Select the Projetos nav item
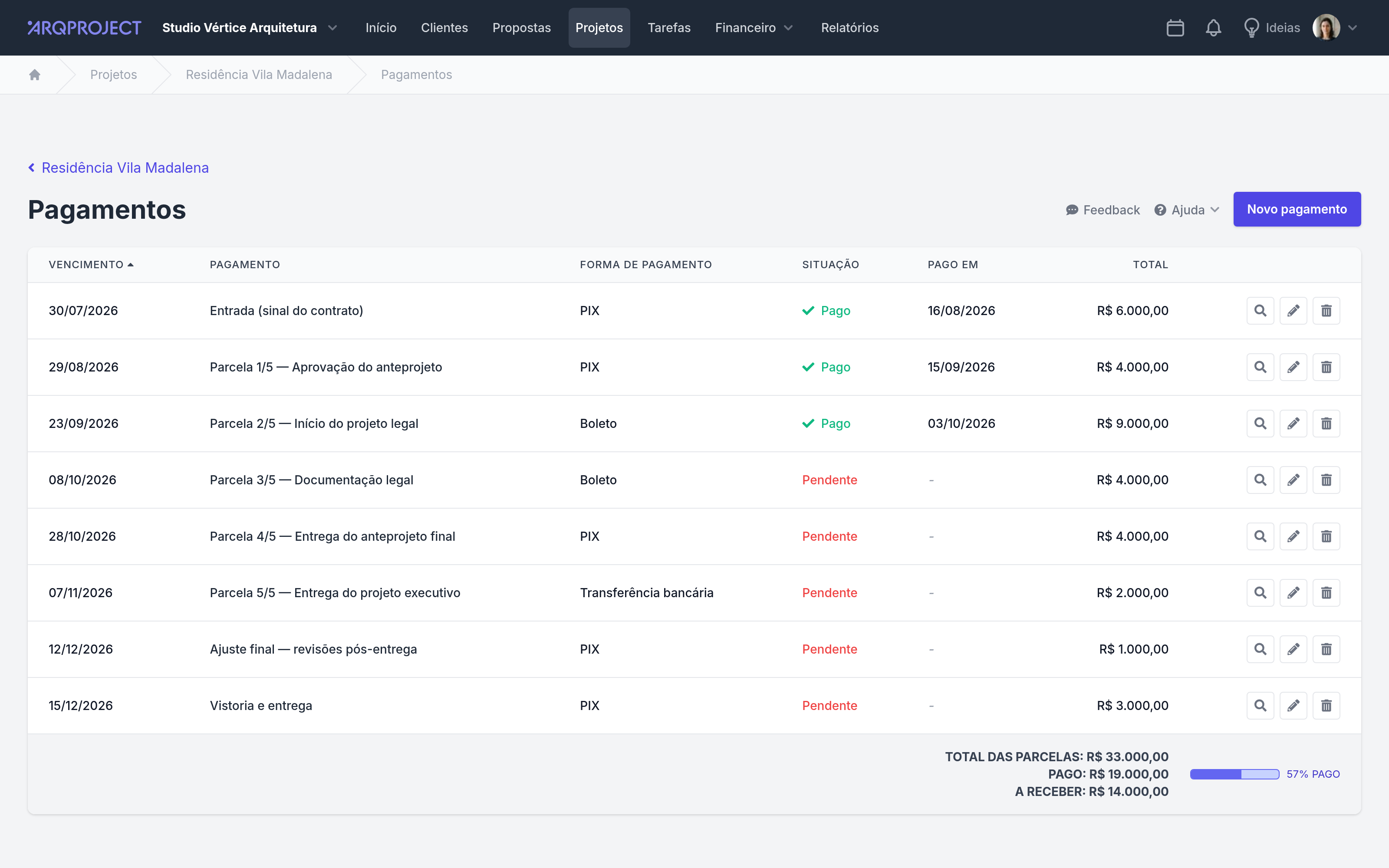Viewport: 1389px width, 868px height. (599, 27)
